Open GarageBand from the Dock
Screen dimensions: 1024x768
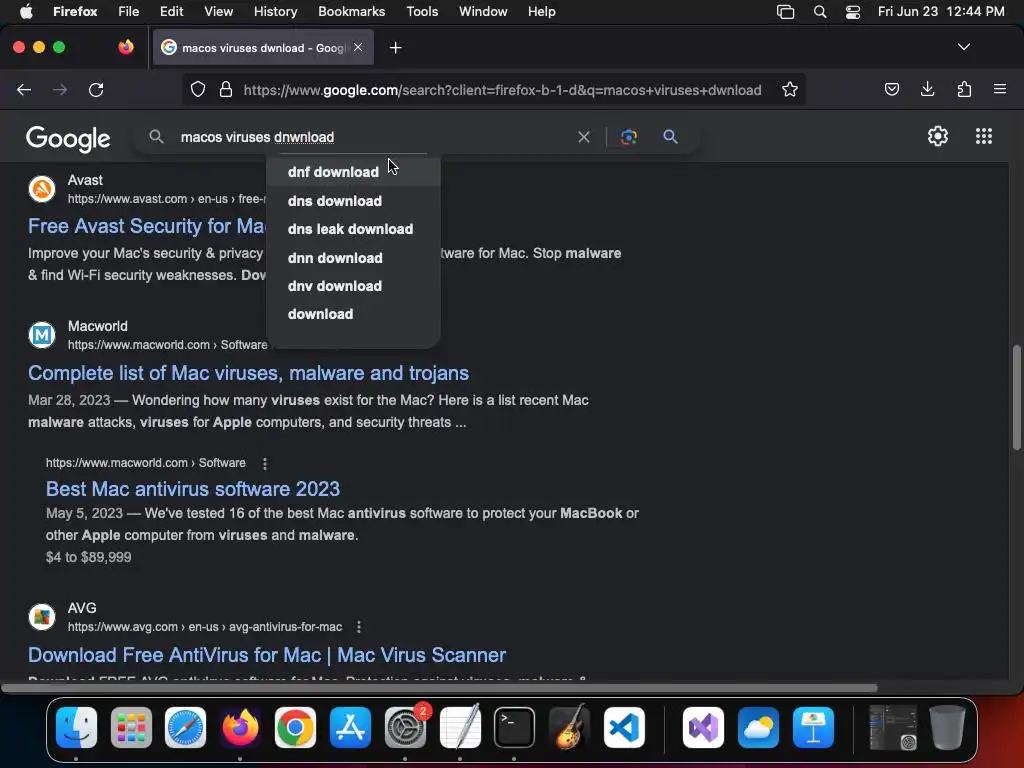[x=569, y=727]
